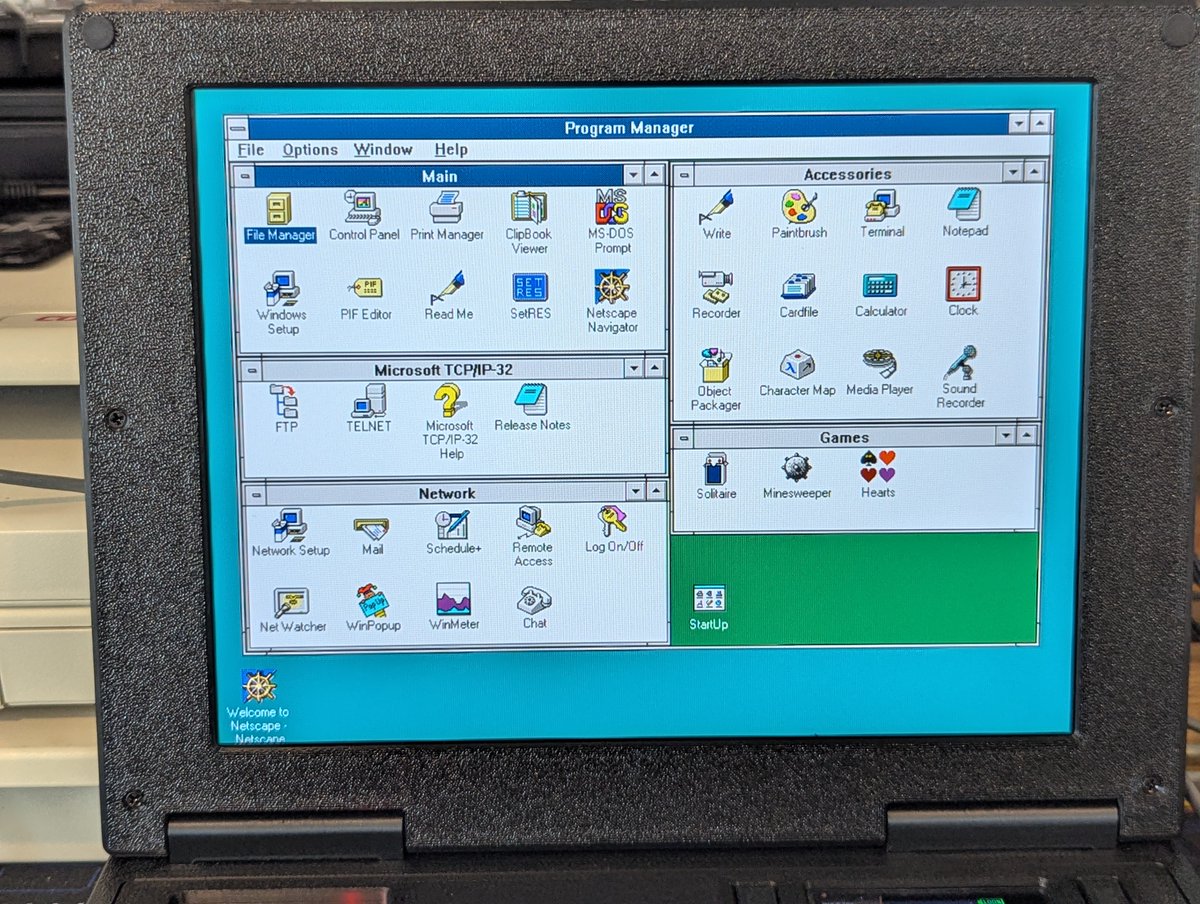The height and width of the screenshot is (904, 1200).
Task: Open Accessories group control-menu box
Action: point(683,175)
